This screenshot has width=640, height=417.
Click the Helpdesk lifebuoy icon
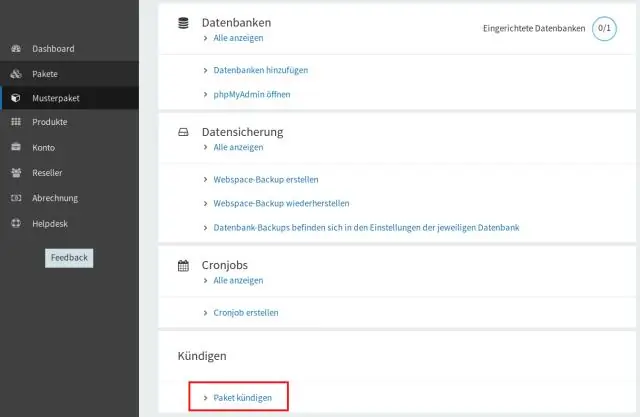point(16,223)
